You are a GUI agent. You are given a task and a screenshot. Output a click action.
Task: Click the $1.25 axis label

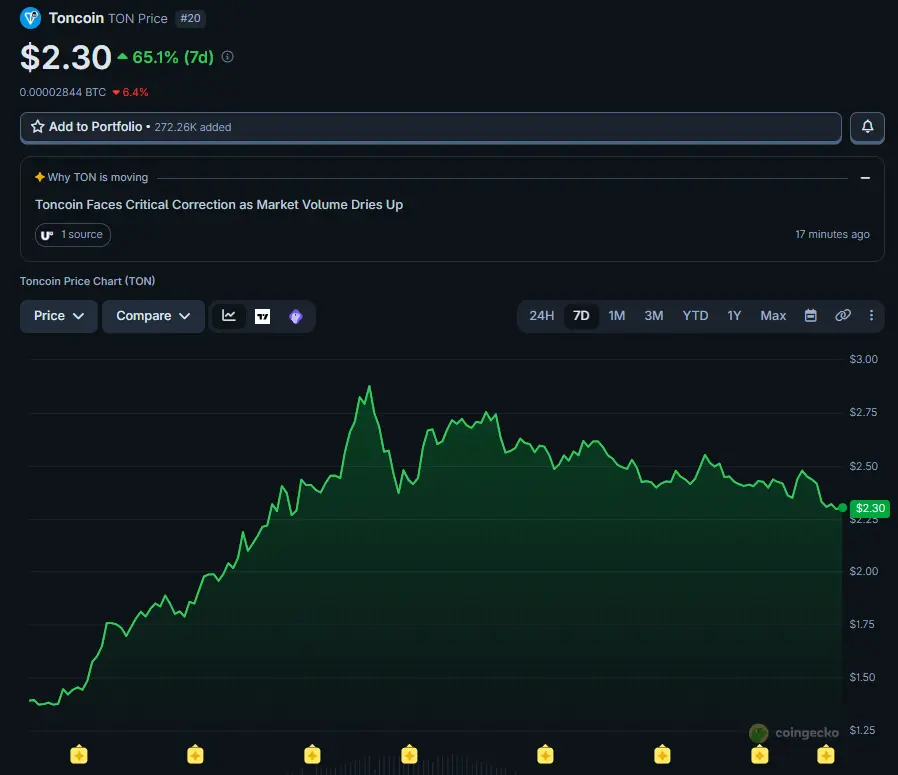[862, 730]
